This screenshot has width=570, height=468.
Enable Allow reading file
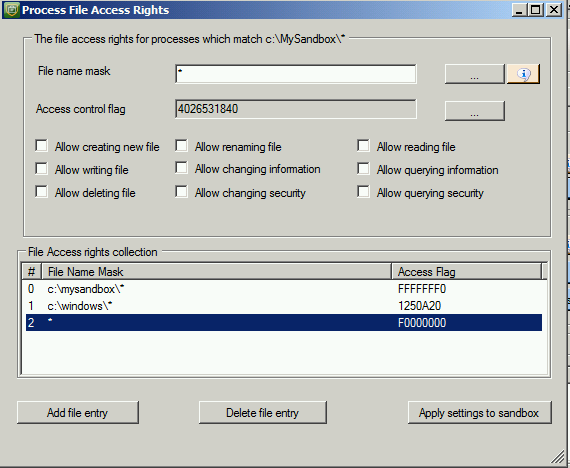363,145
